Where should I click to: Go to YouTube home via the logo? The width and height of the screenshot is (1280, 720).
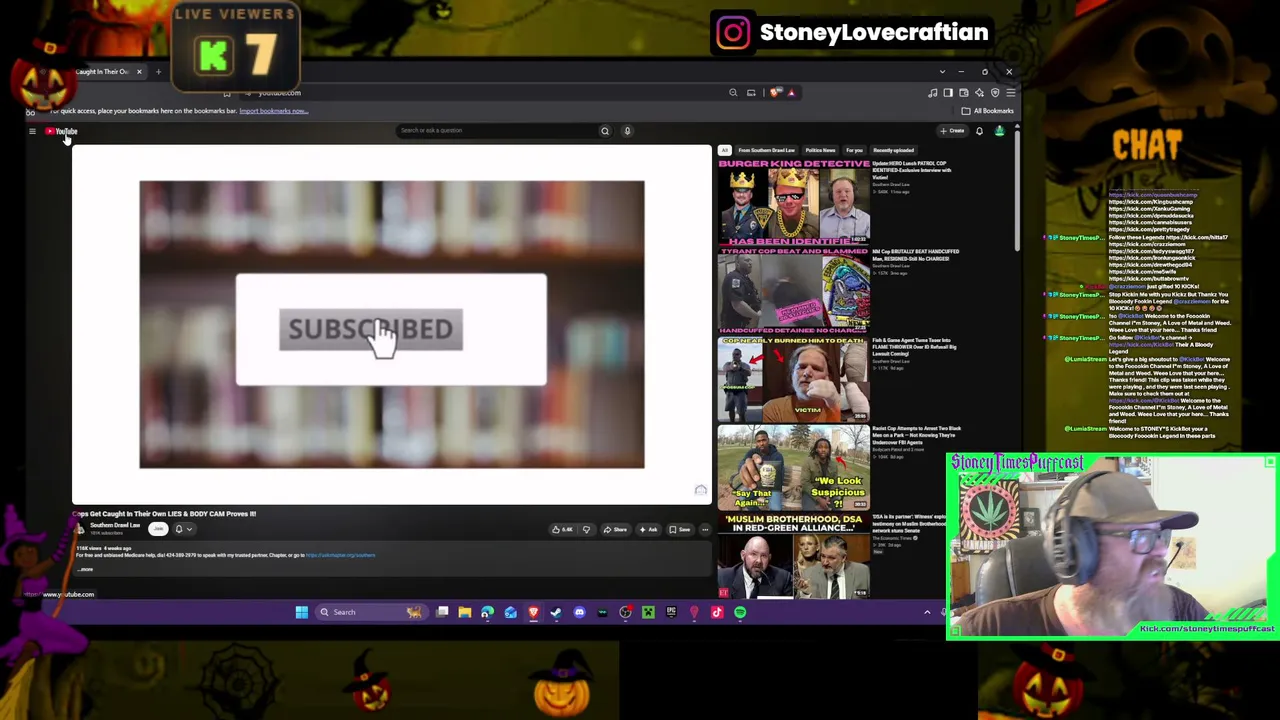(61, 131)
